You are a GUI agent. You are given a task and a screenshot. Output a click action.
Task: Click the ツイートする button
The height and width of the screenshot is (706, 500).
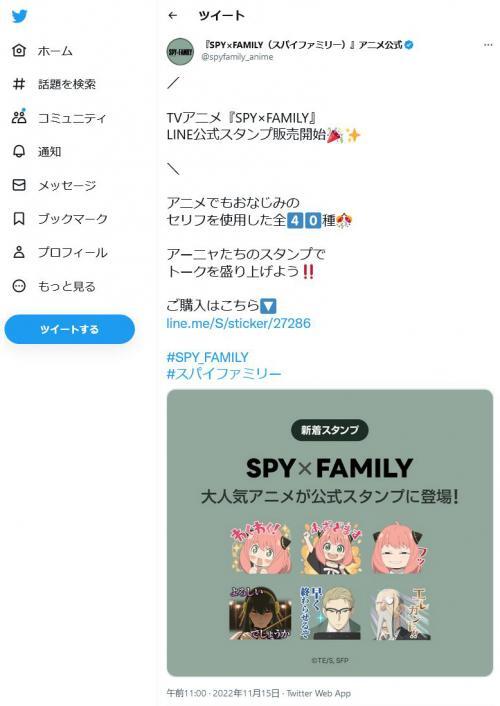tap(69, 329)
